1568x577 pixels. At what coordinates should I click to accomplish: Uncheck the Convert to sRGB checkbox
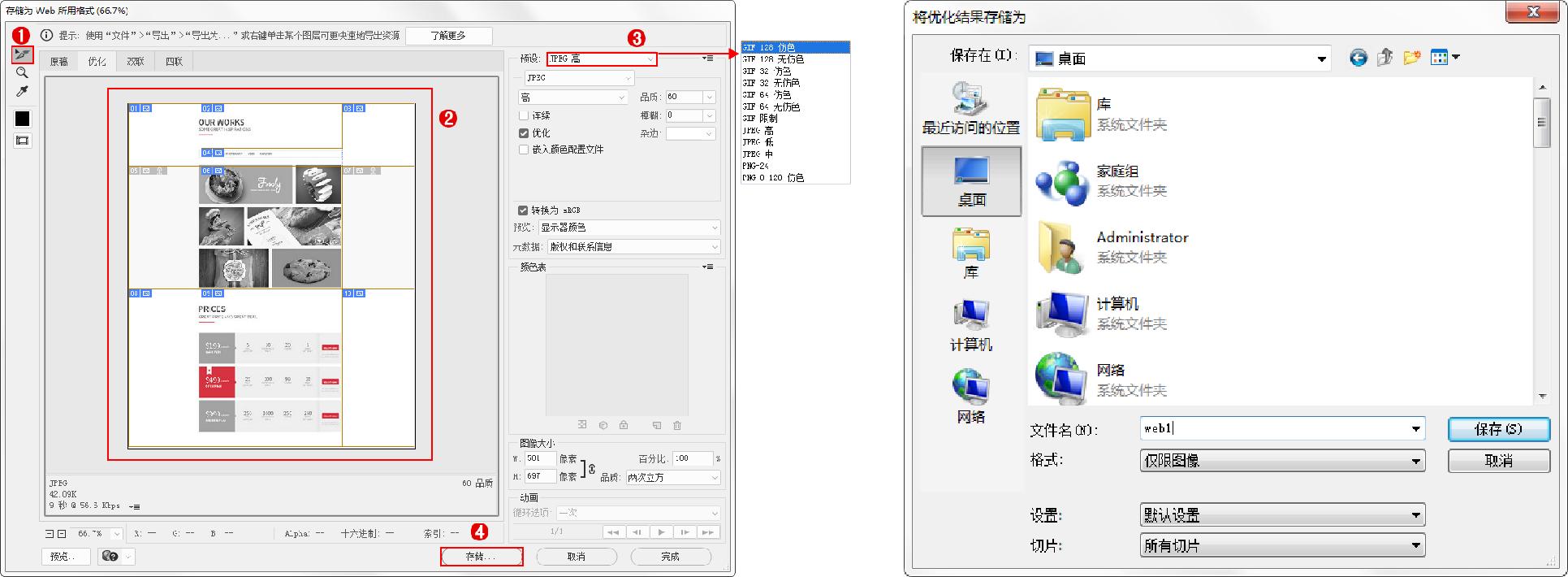(524, 210)
